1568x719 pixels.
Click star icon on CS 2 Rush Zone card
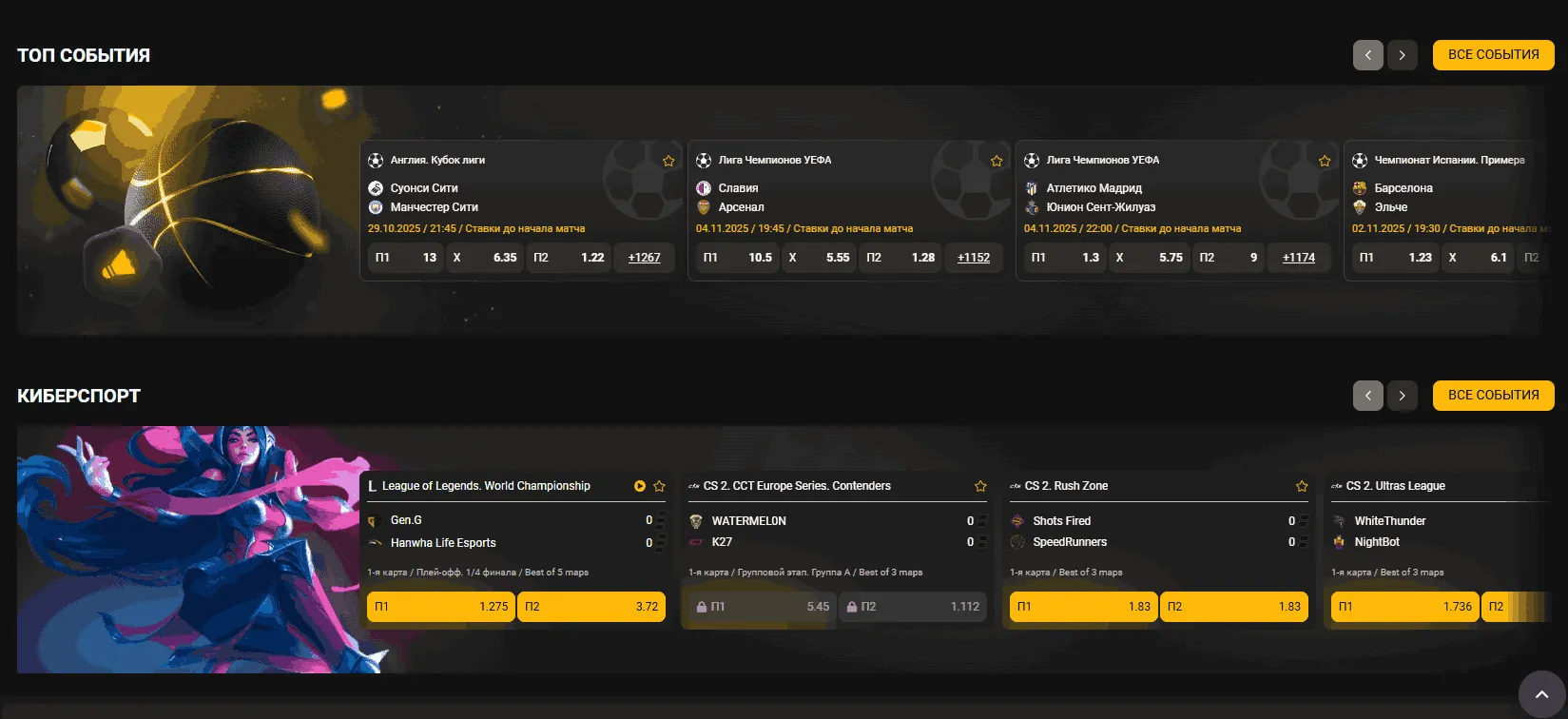[1302, 486]
